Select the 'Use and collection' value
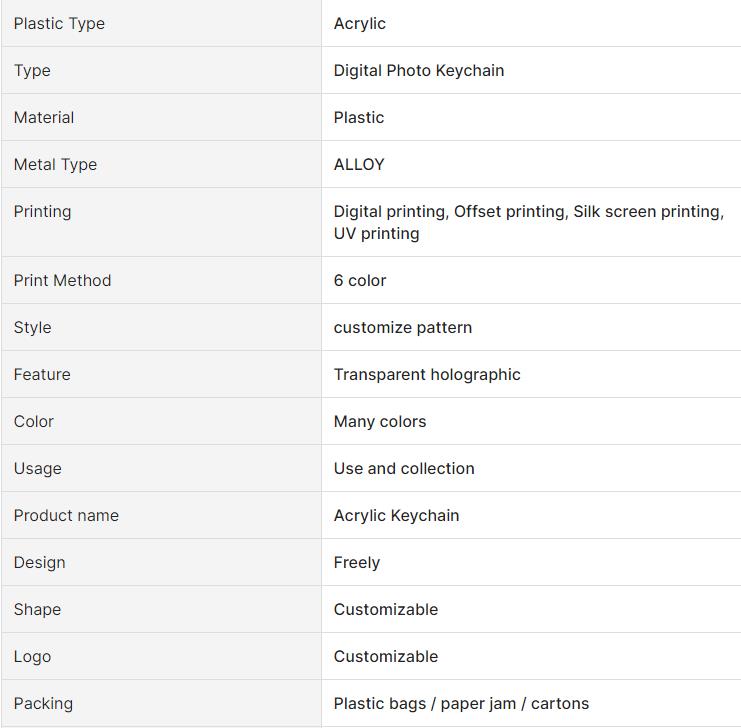The width and height of the screenshot is (741, 728). [x=404, y=468]
